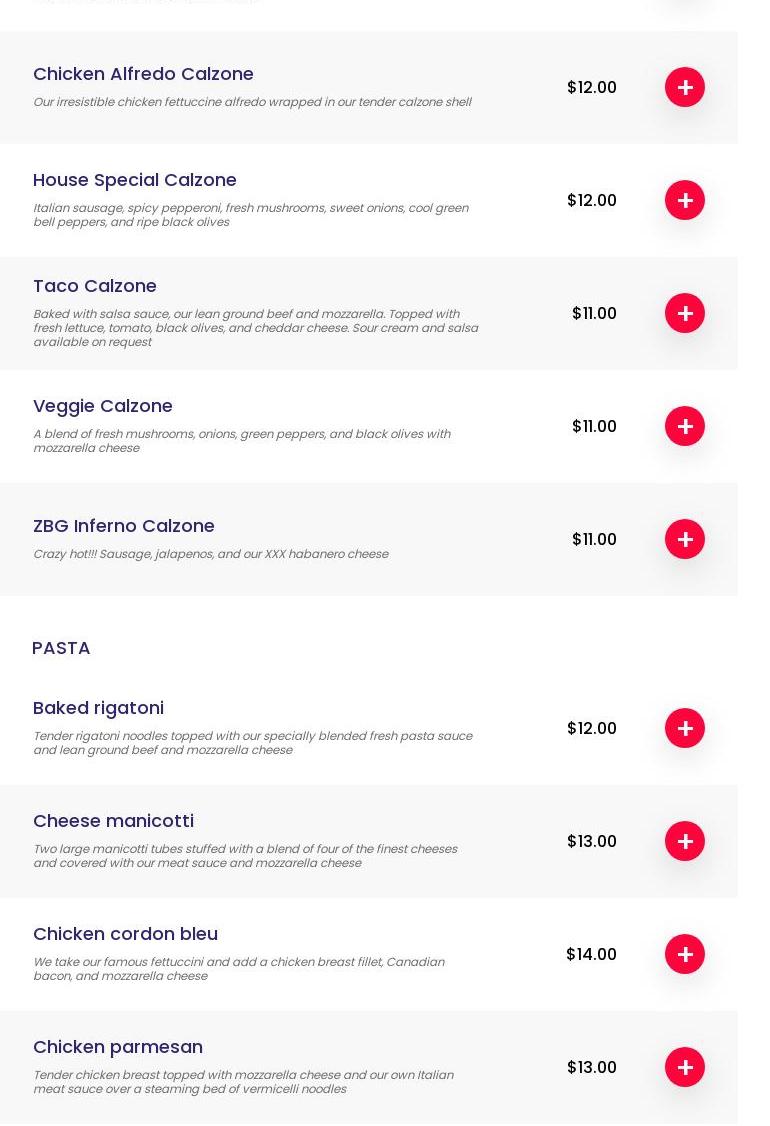This screenshot has width=770, height=1126.
Task: Add Chicken parmesan using plus icon
Action: pyautogui.click(x=685, y=1067)
